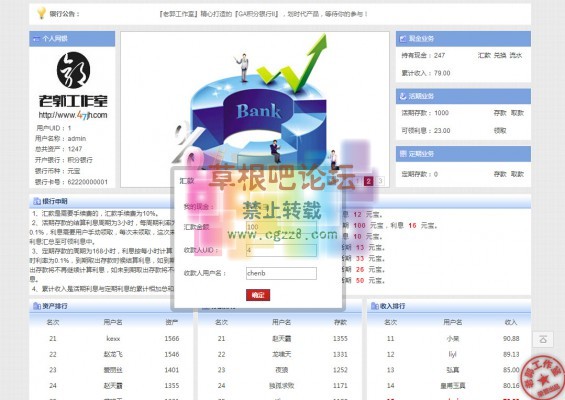
Task: Click the 活期业务 panel header icon
Action: coord(403,96)
